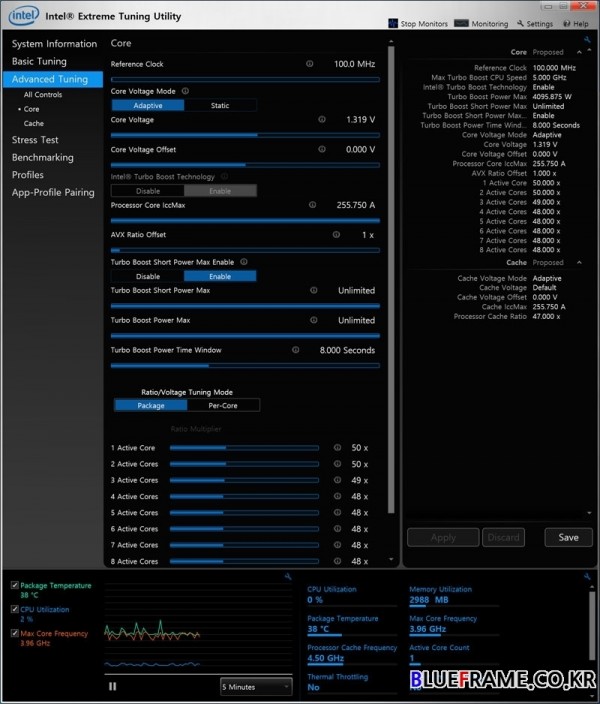
Task: Click the 1 Active Core info icon
Action: coord(337,448)
